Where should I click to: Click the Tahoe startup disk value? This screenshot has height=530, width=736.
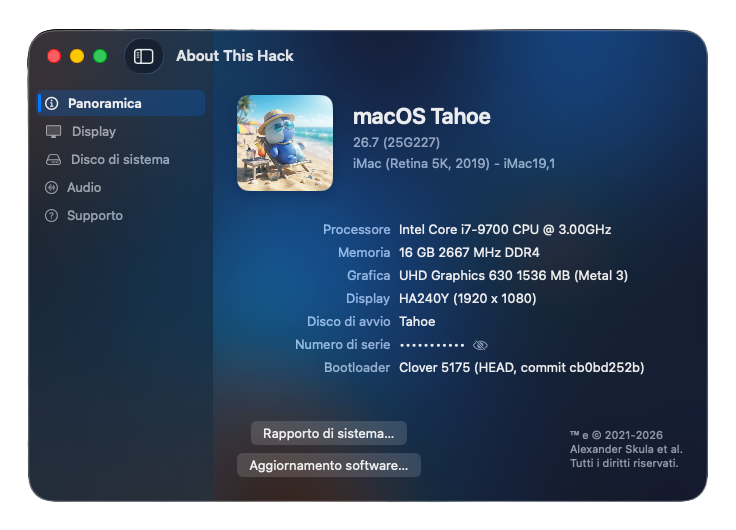417,322
